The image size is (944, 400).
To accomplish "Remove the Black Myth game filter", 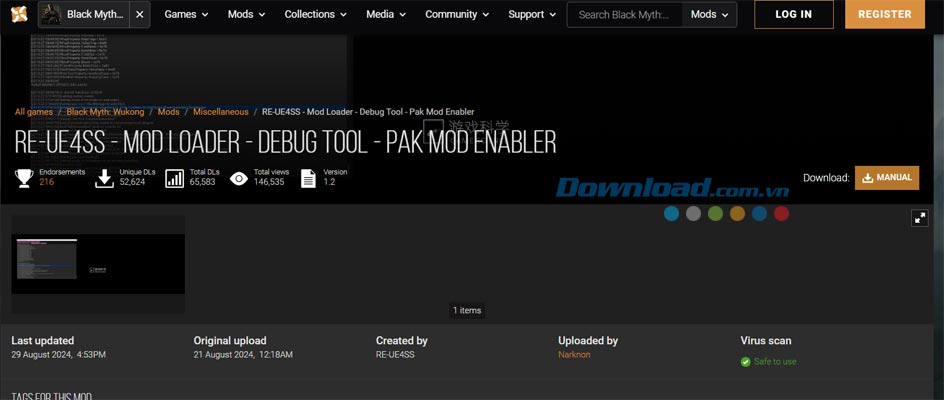I will point(139,15).
